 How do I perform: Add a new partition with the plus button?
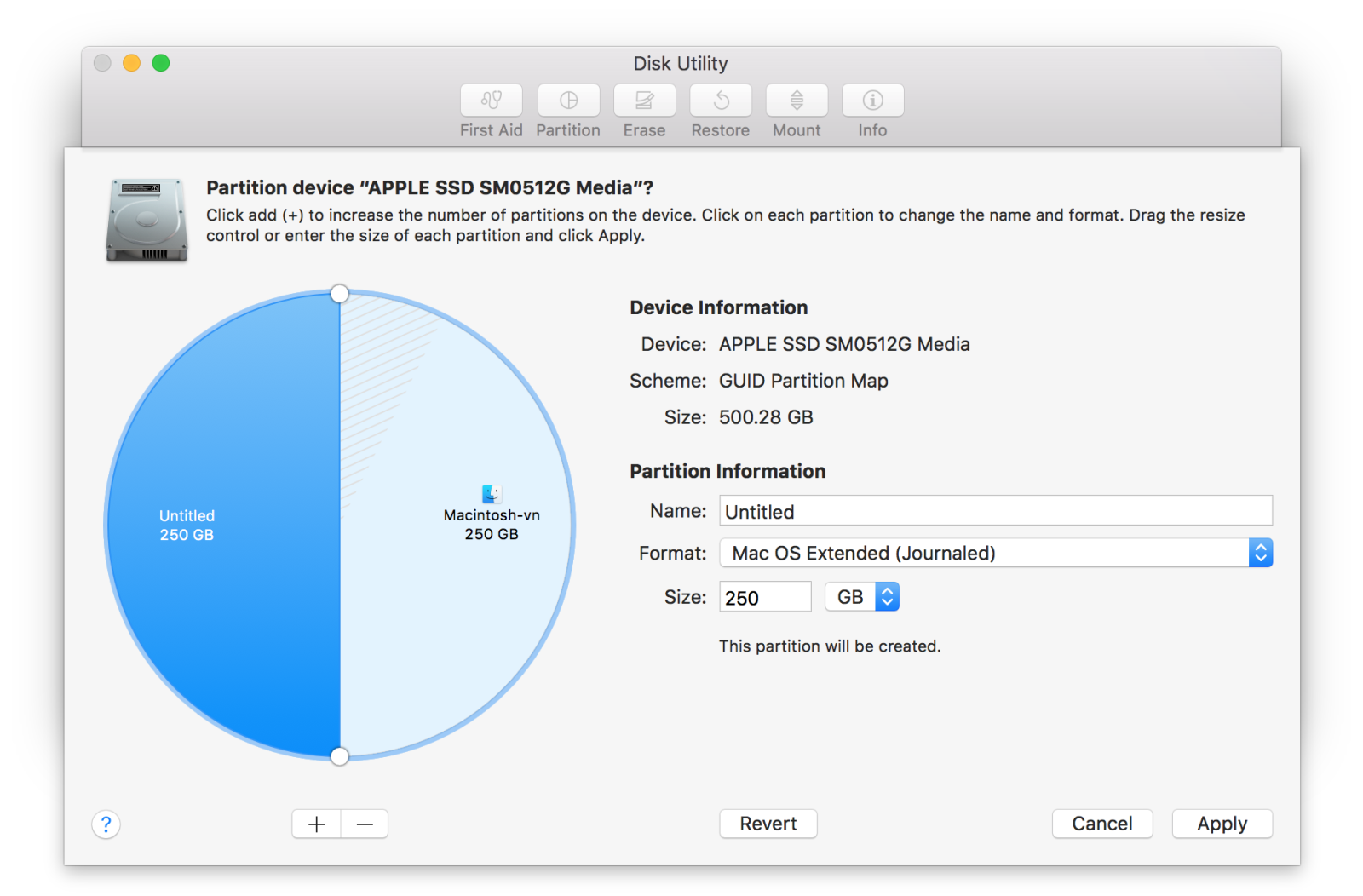pos(315,824)
